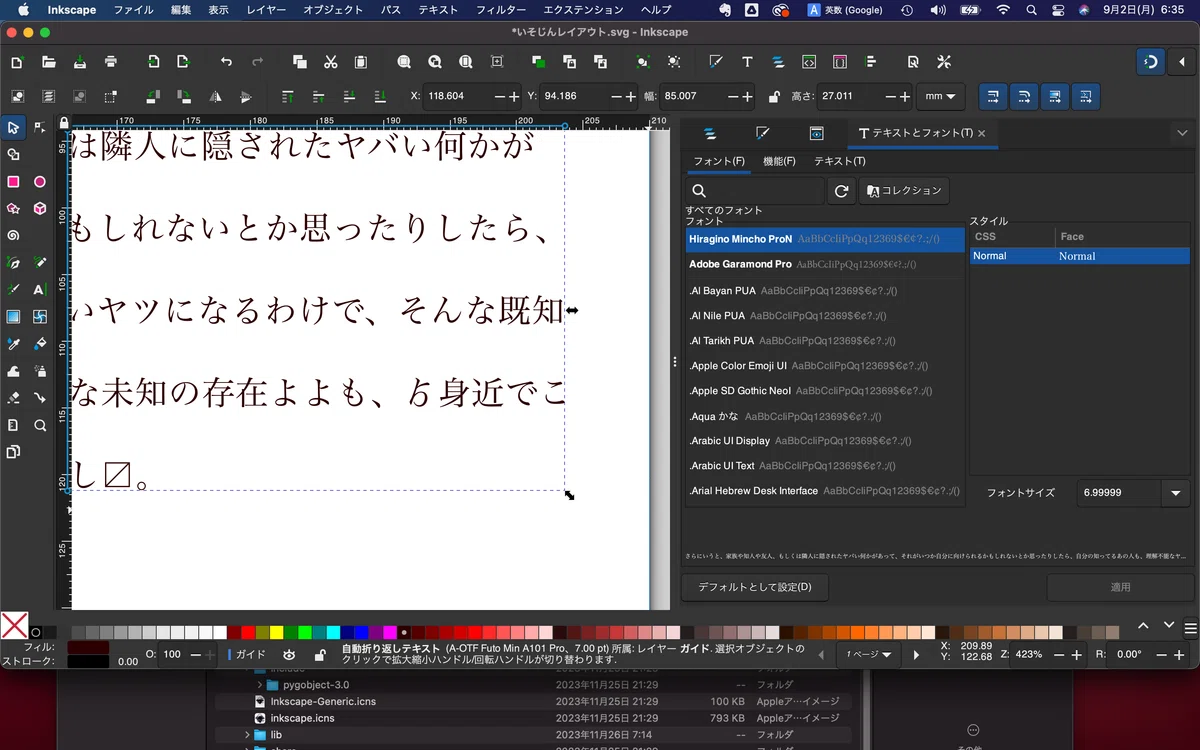Open the ファイル menu
This screenshot has width=1200, height=750.
coord(134,10)
